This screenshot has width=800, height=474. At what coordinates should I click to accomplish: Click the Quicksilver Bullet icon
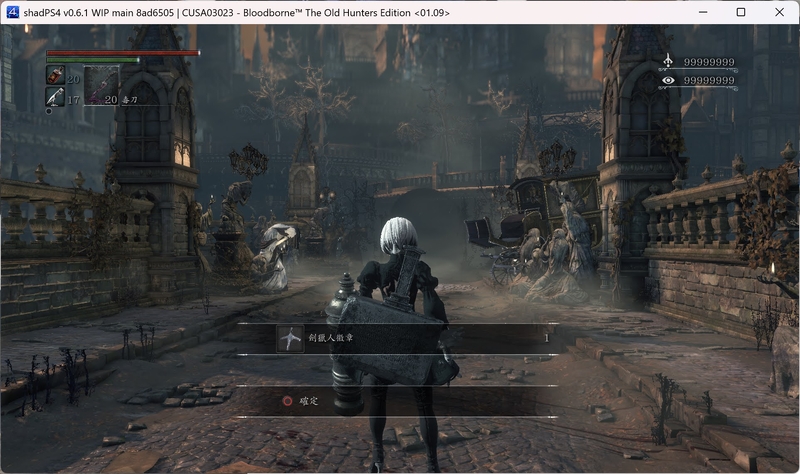tap(55, 97)
